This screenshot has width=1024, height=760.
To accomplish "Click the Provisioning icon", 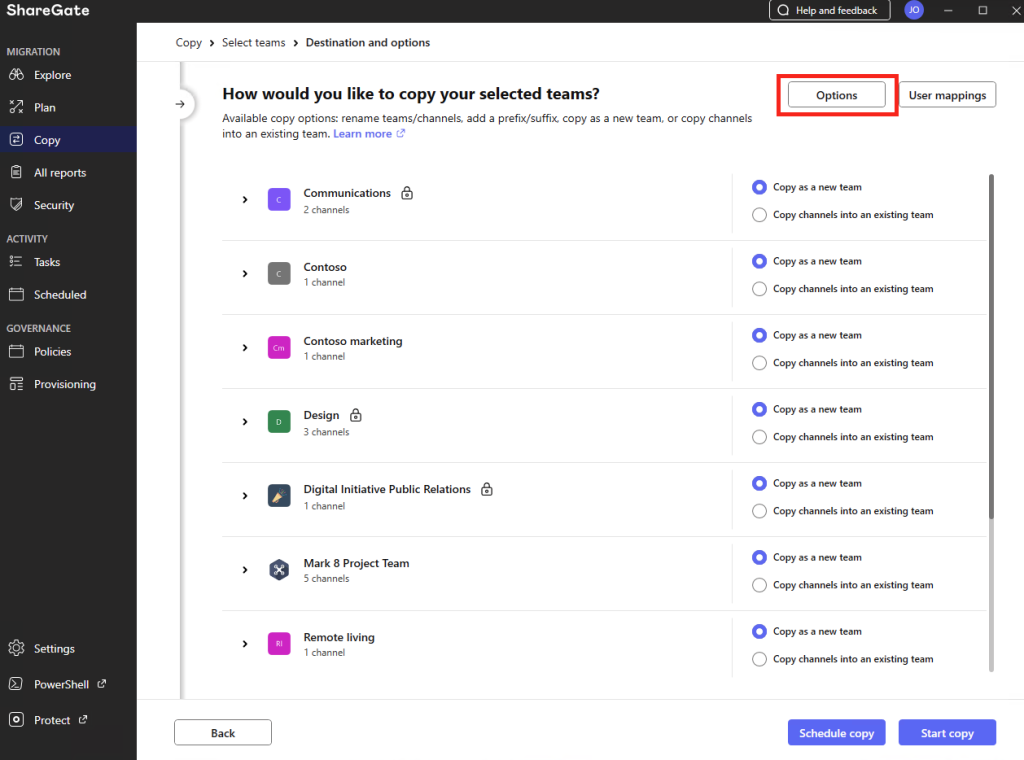I will pyautogui.click(x=16, y=384).
